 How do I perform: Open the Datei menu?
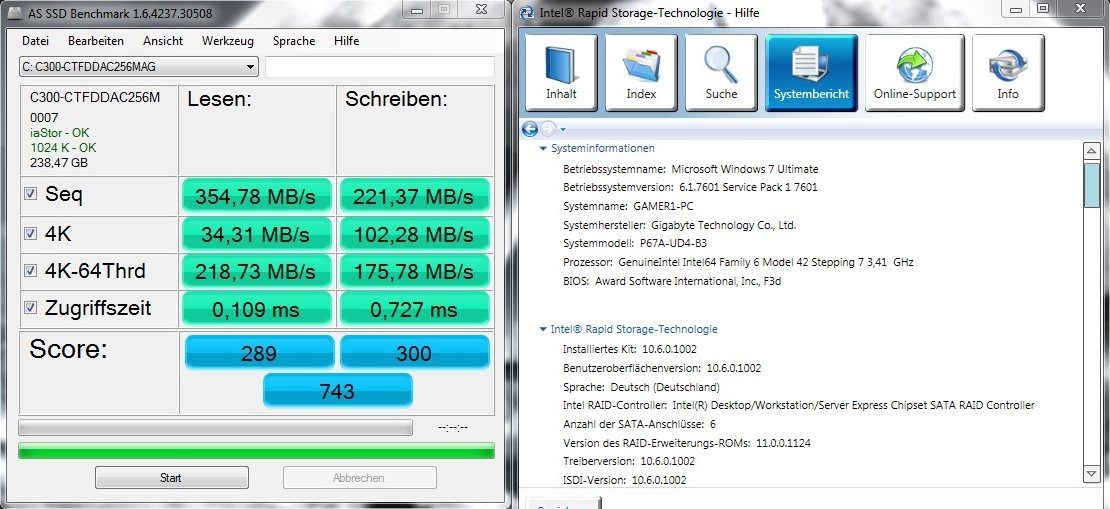click(x=35, y=41)
